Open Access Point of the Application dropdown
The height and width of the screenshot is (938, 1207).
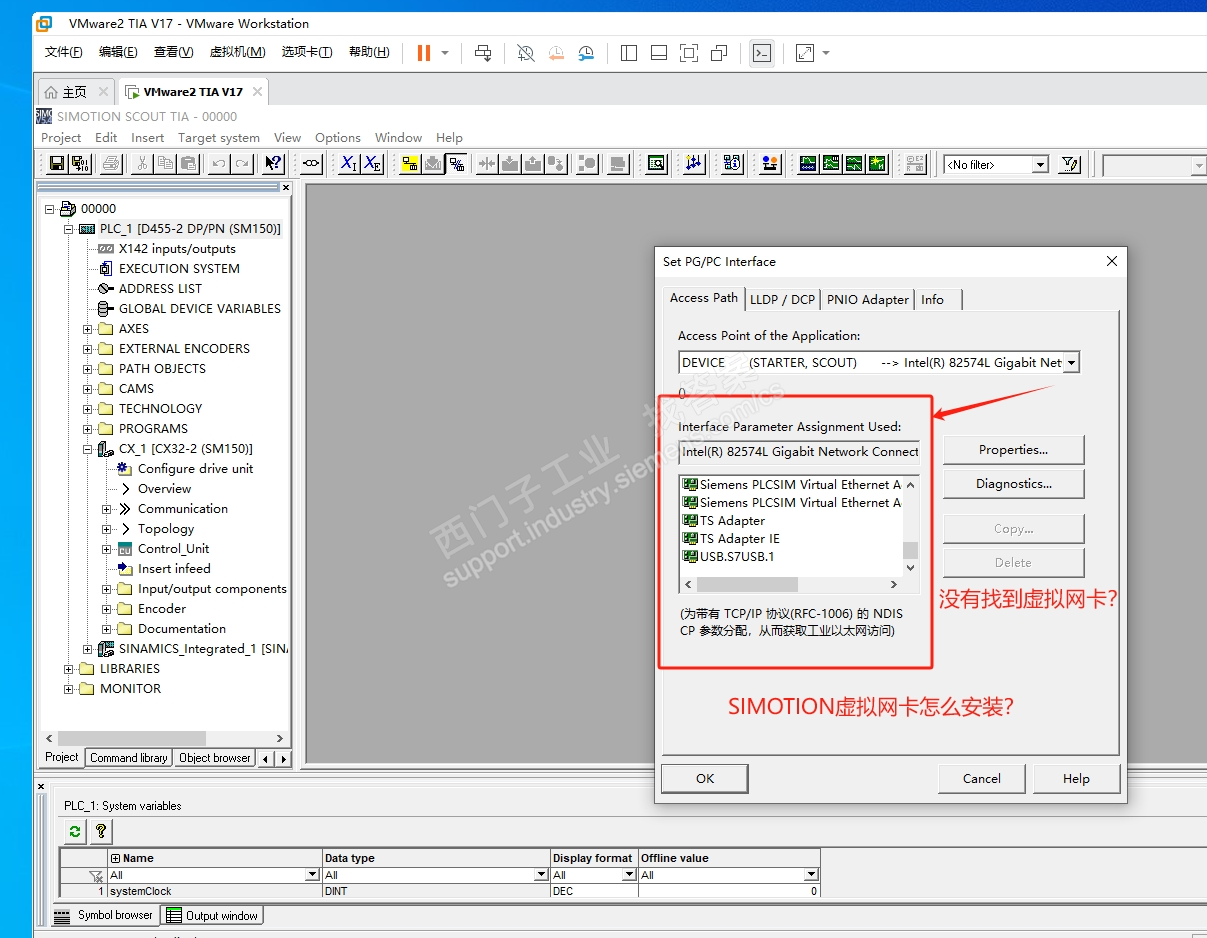(x=1071, y=363)
